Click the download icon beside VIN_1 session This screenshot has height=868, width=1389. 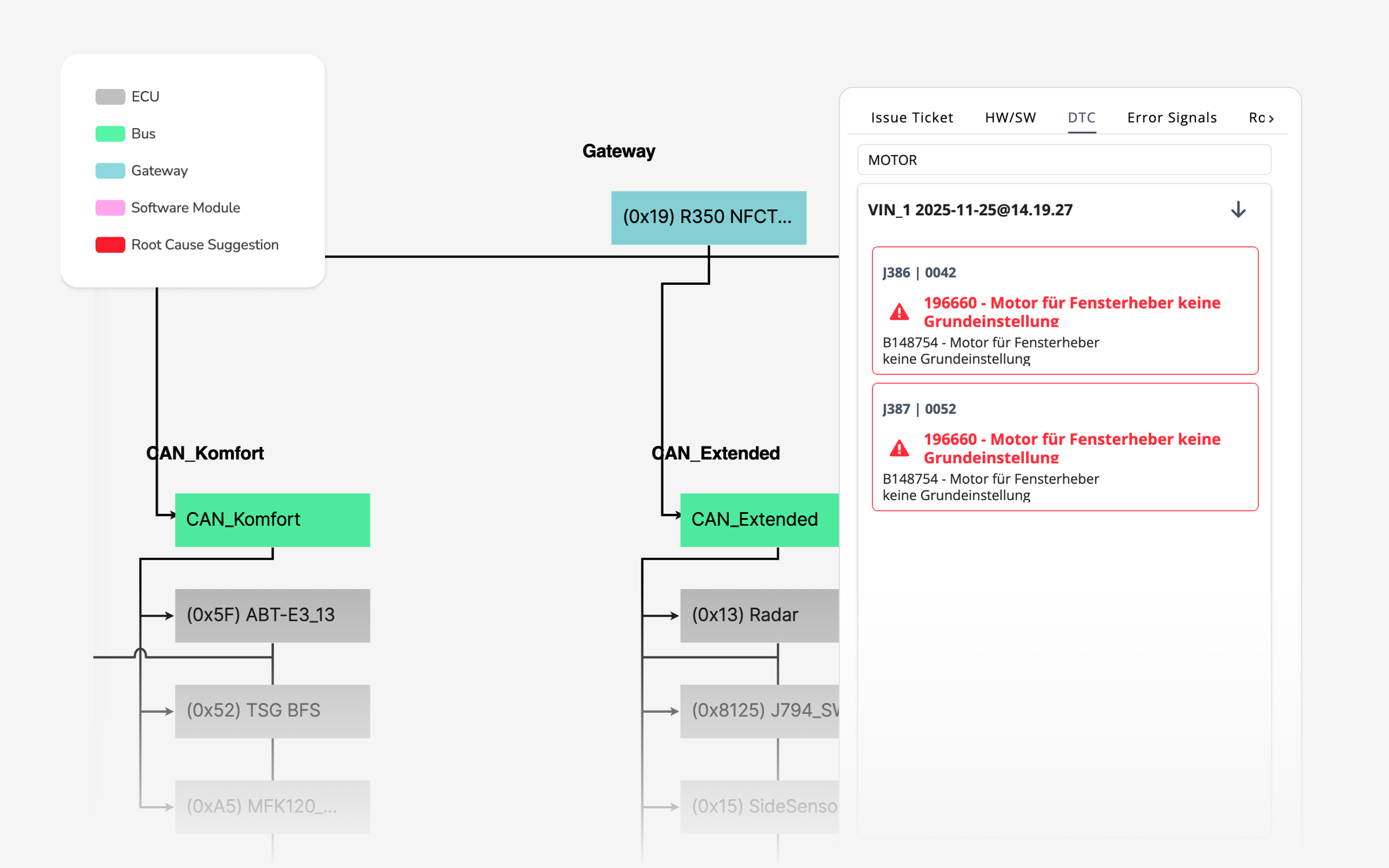tap(1238, 209)
